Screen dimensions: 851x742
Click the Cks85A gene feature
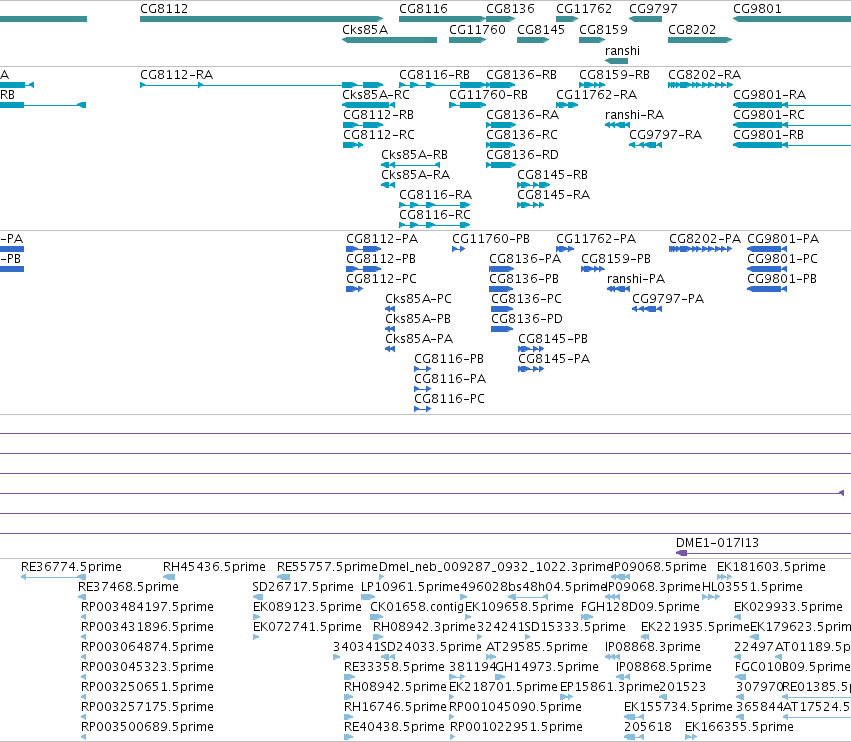pos(389,40)
